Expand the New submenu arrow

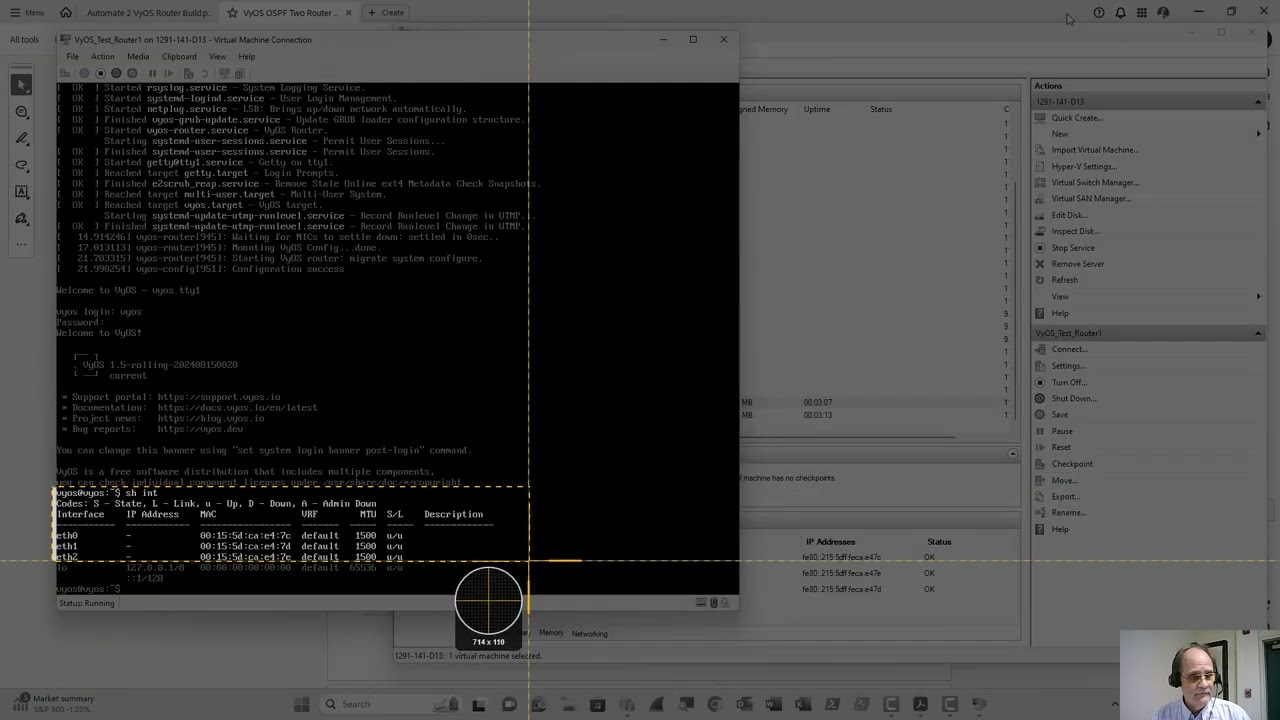(x=1259, y=134)
